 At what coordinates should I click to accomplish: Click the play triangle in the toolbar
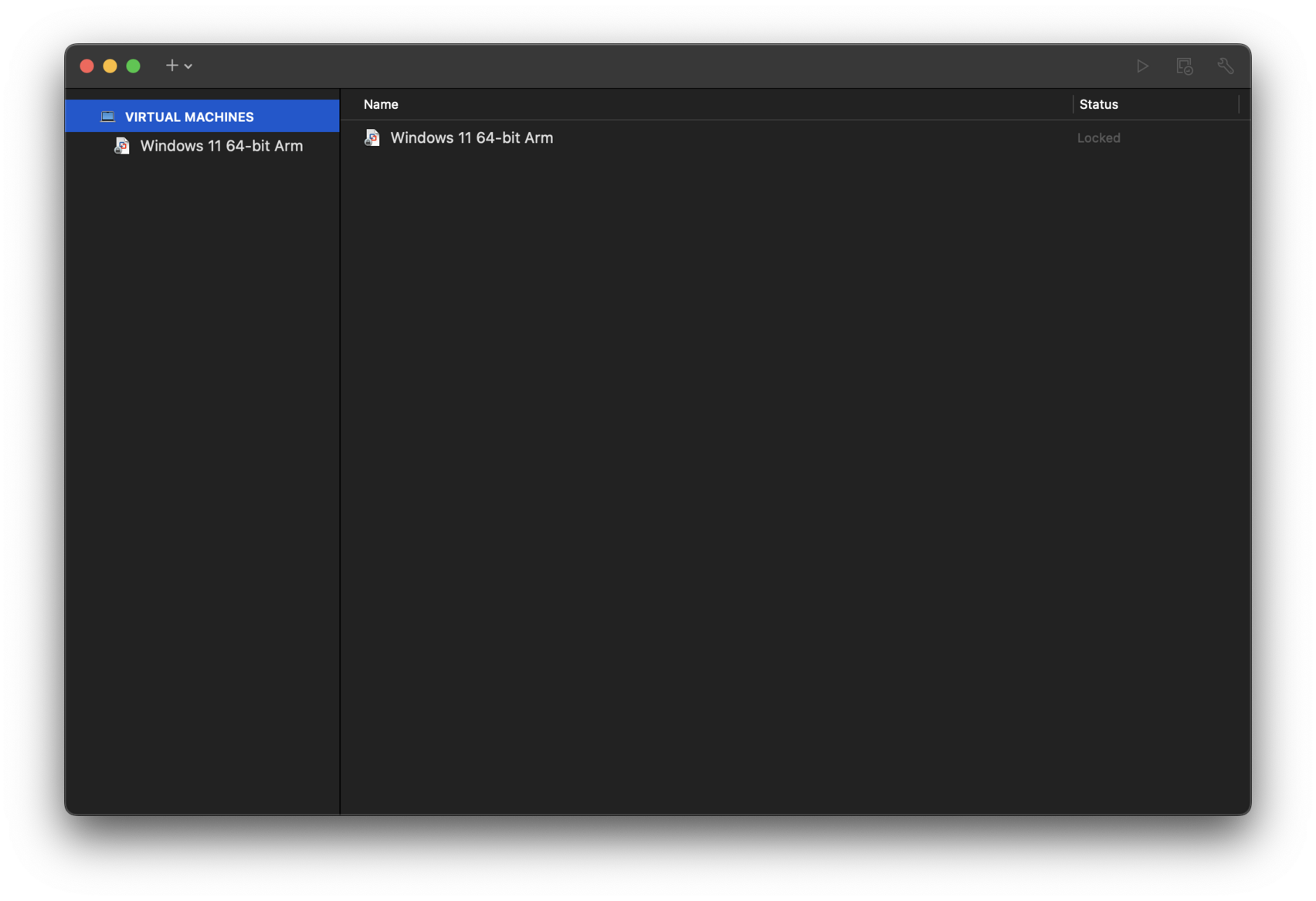pos(1142,66)
